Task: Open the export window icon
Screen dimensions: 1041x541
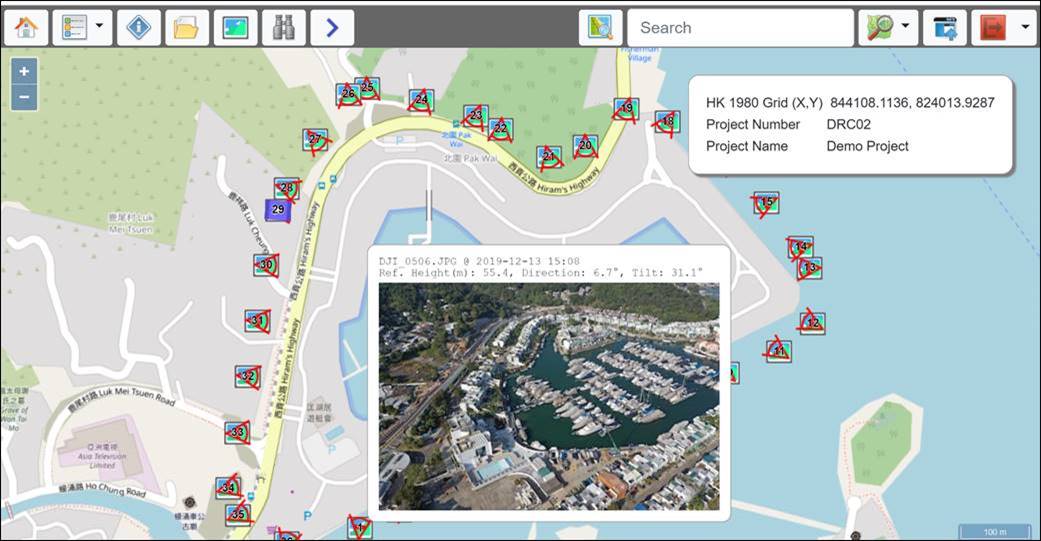Action: [945, 28]
